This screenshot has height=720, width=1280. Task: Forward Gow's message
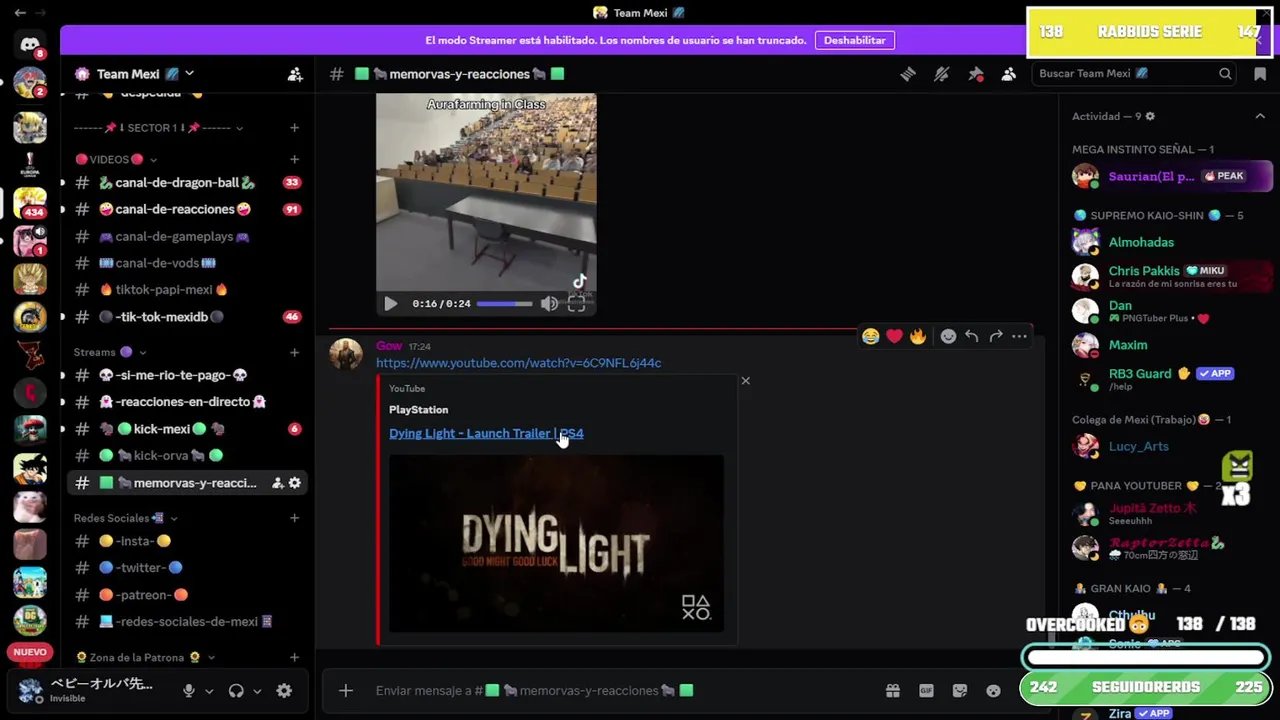(995, 337)
